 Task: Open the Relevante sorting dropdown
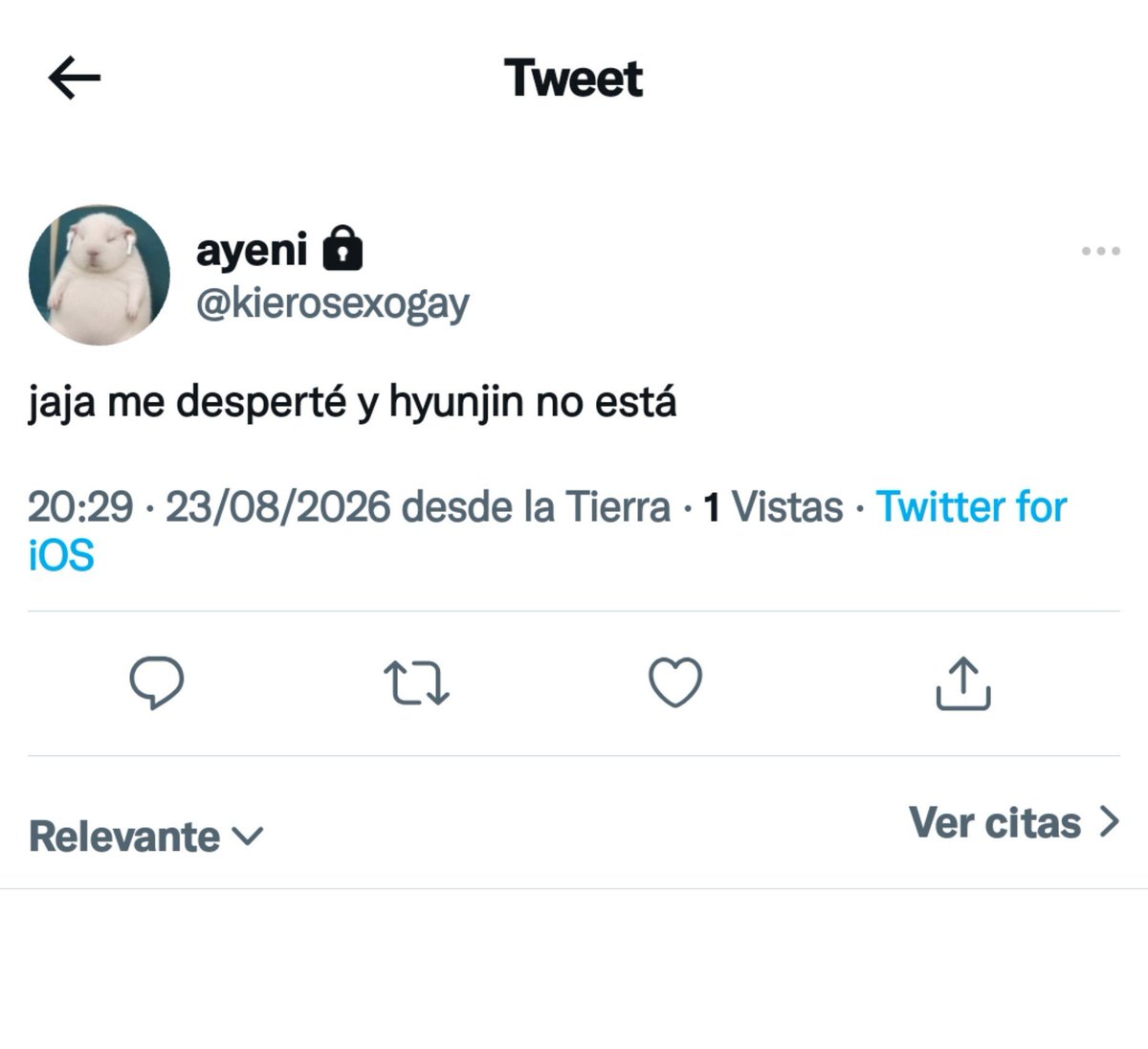point(145,837)
